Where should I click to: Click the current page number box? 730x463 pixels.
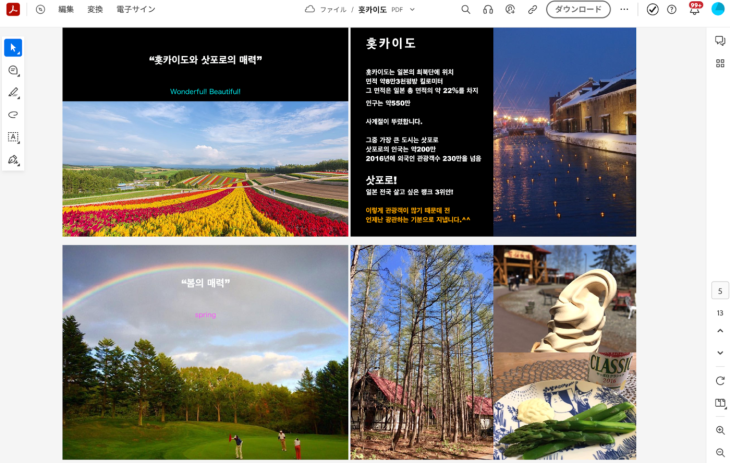720,291
